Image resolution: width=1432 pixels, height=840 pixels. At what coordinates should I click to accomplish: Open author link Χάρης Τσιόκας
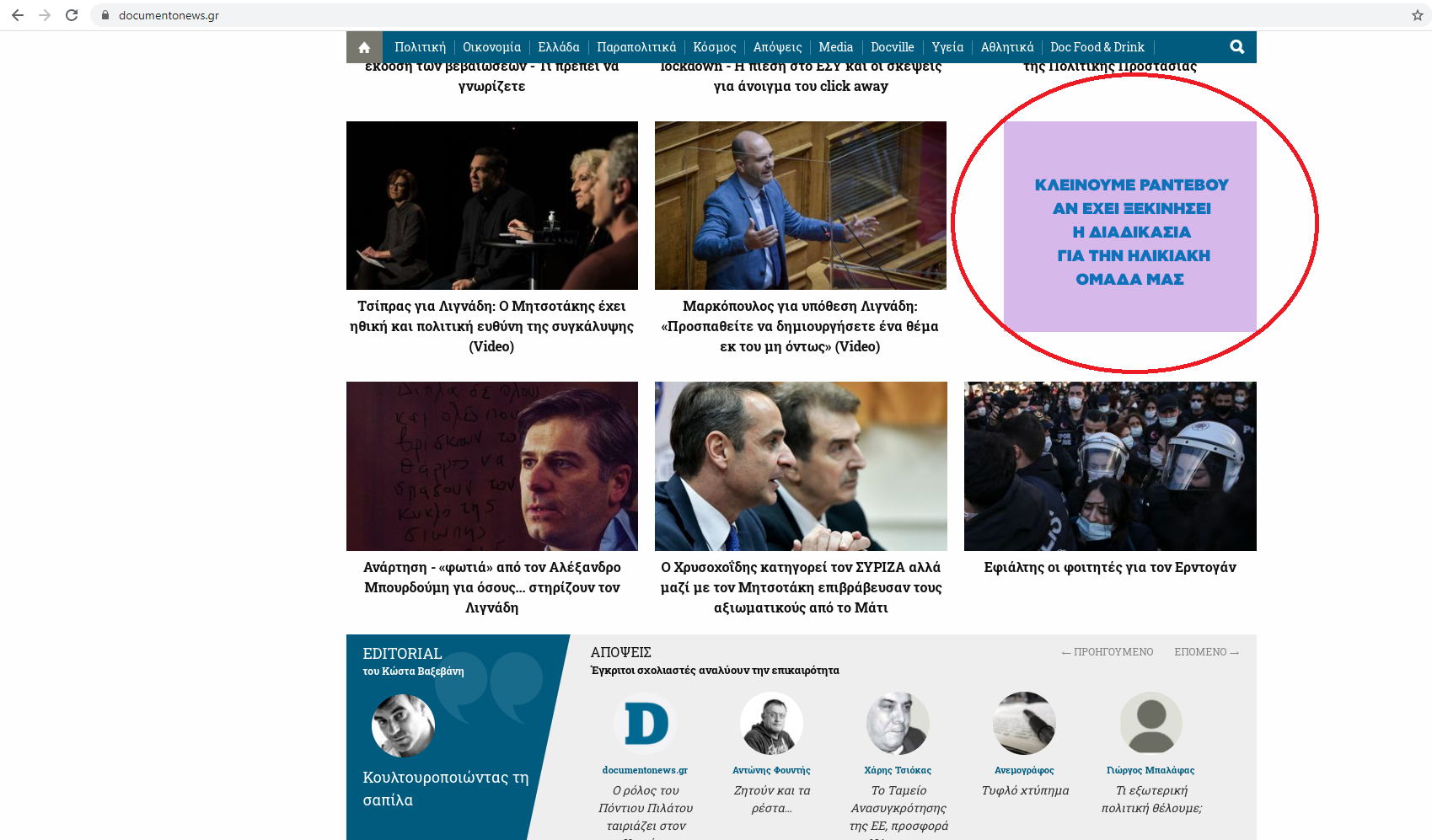pyautogui.click(x=898, y=770)
